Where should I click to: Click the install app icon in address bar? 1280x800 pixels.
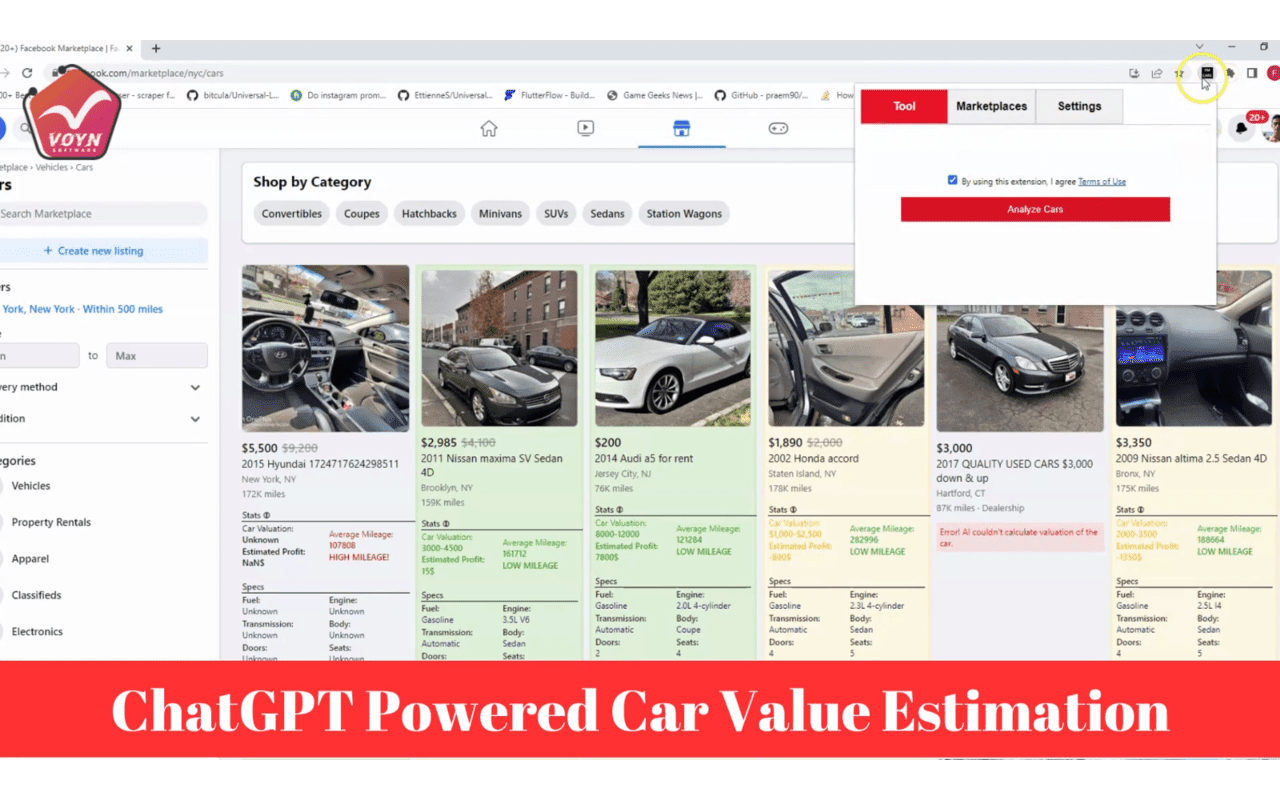tap(1134, 73)
